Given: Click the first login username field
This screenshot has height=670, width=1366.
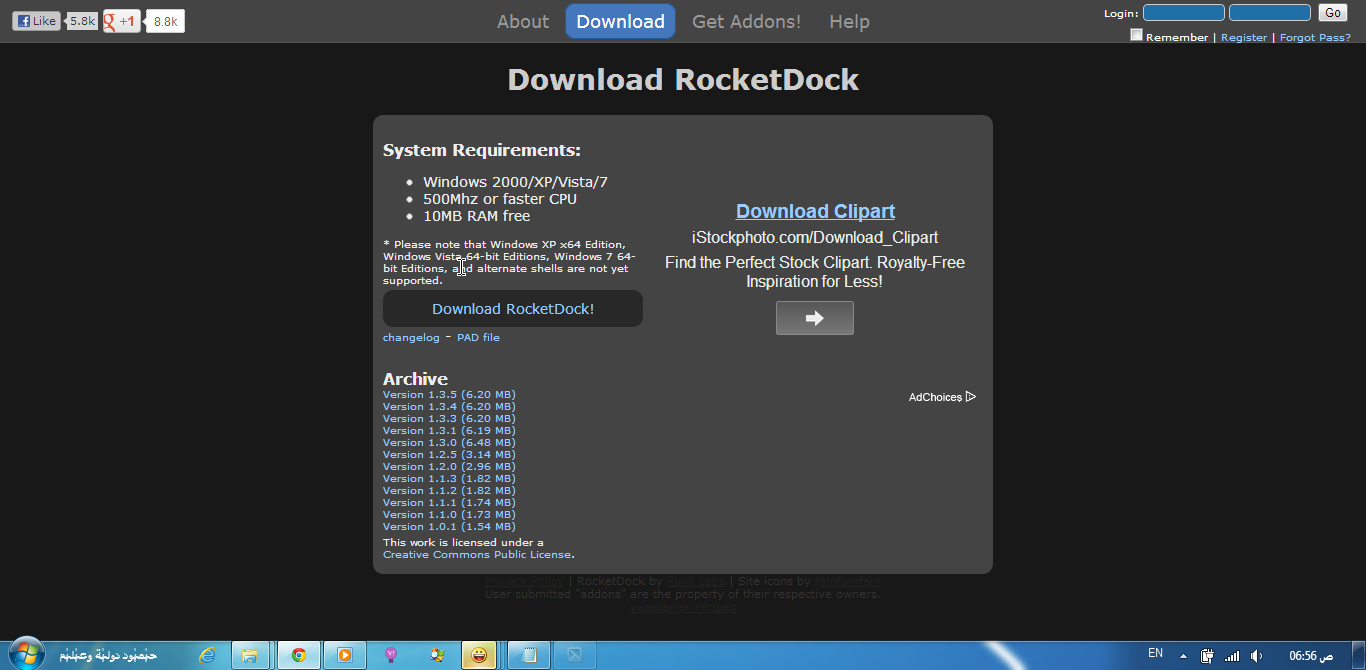Looking at the screenshot, I should [1183, 13].
